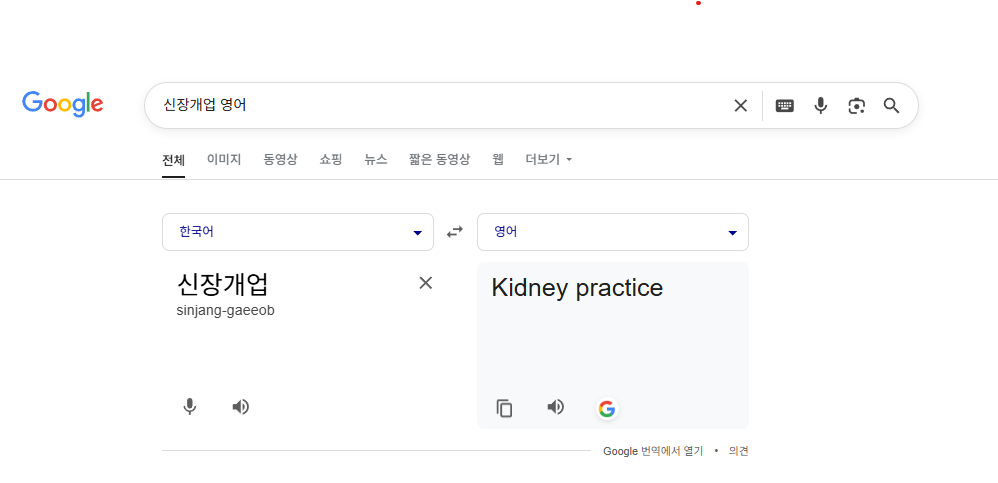Click the magnifier search button
The width and height of the screenshot is (998, 483).
891,106
